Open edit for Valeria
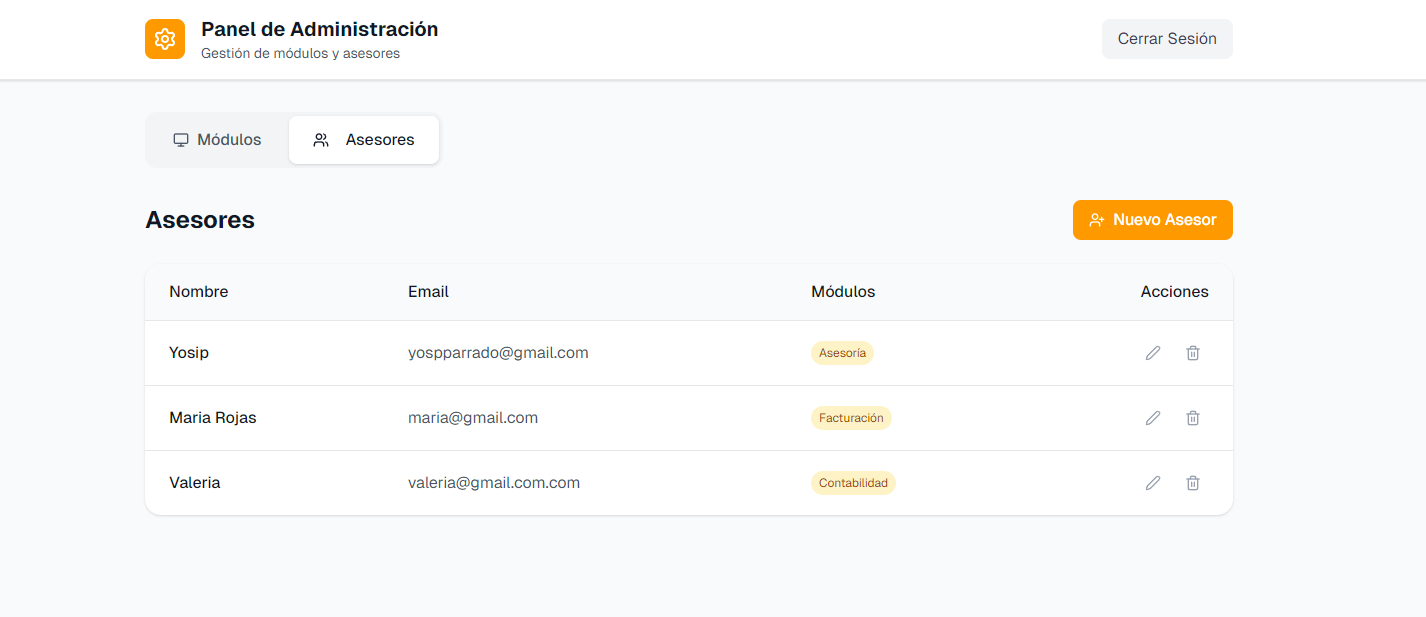Viewport: 1426px width, 617px height. tap(1153, 483)
